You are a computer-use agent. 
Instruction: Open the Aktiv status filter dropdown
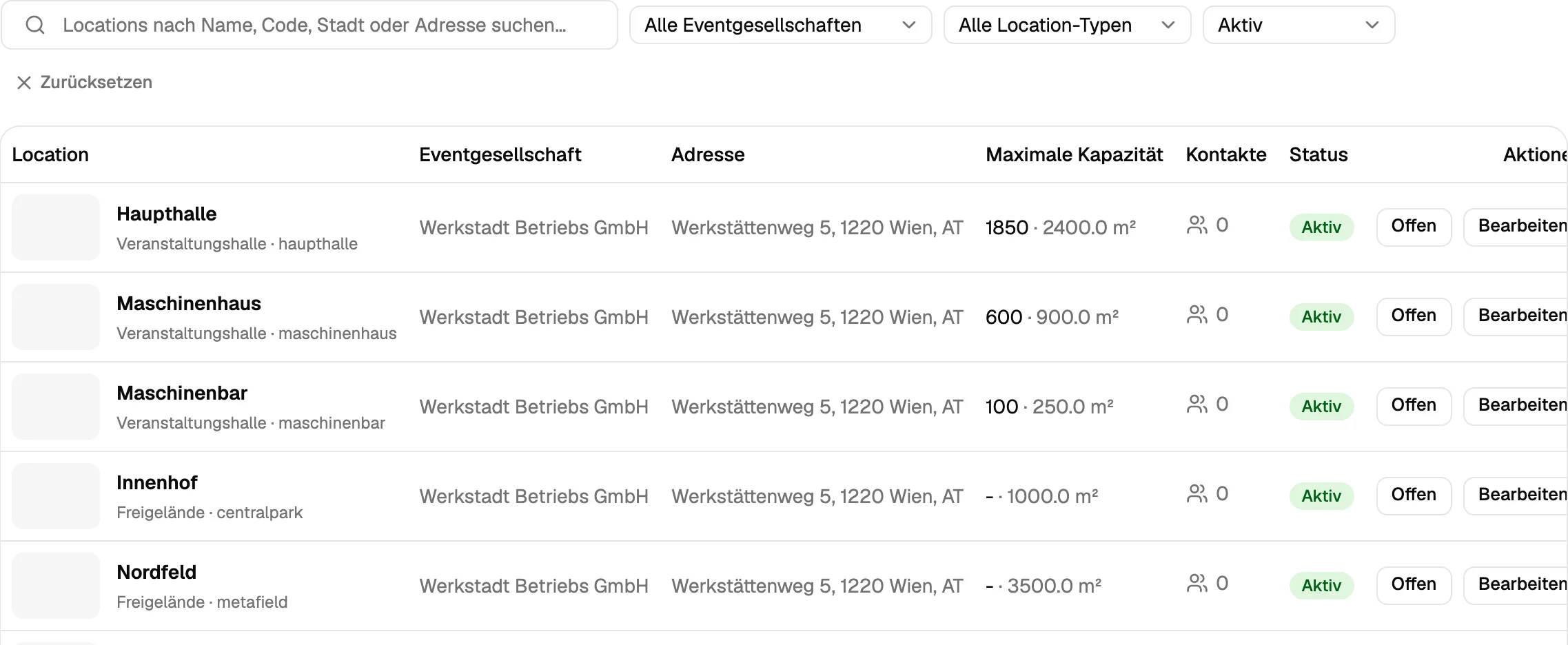coord(1299,25)
